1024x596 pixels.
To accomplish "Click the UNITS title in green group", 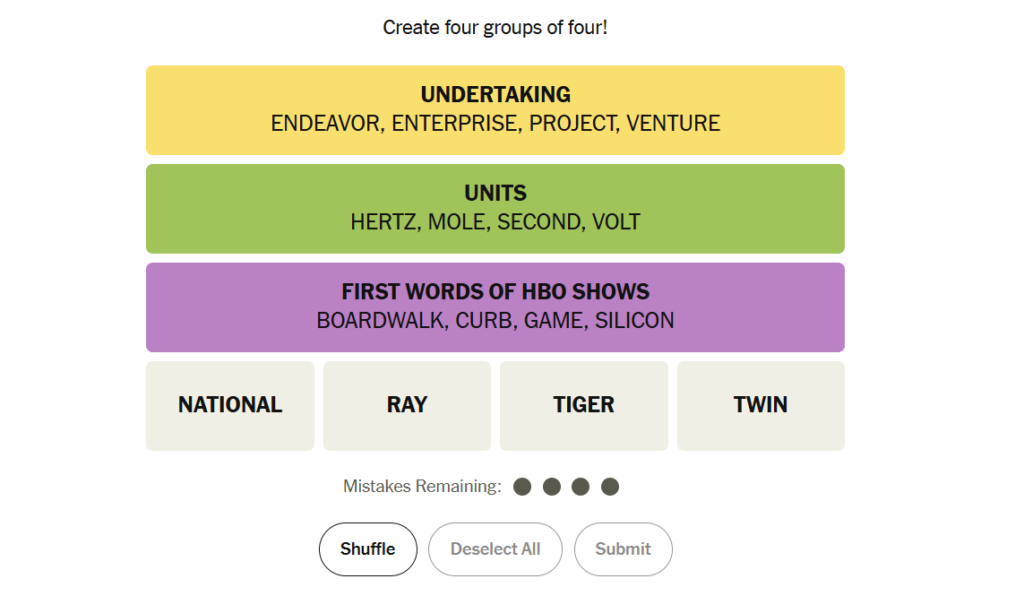I will pyautogui.click(x=495, y=193).
